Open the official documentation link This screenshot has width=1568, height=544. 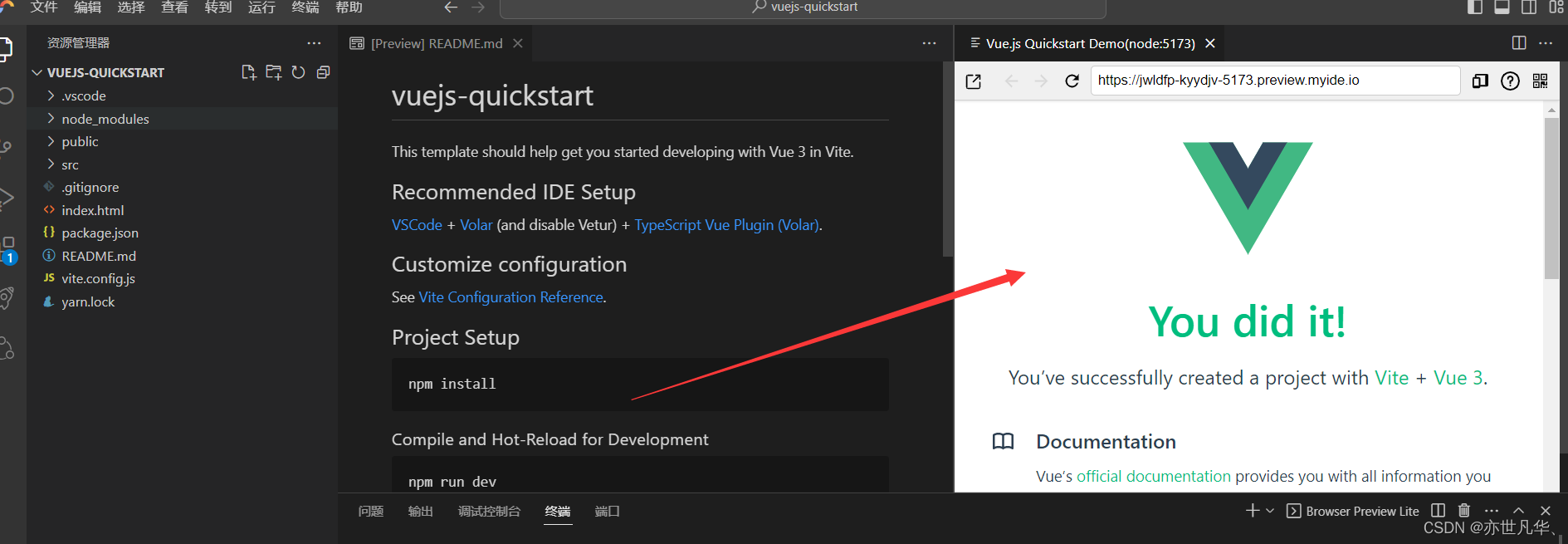(1154, 477)
